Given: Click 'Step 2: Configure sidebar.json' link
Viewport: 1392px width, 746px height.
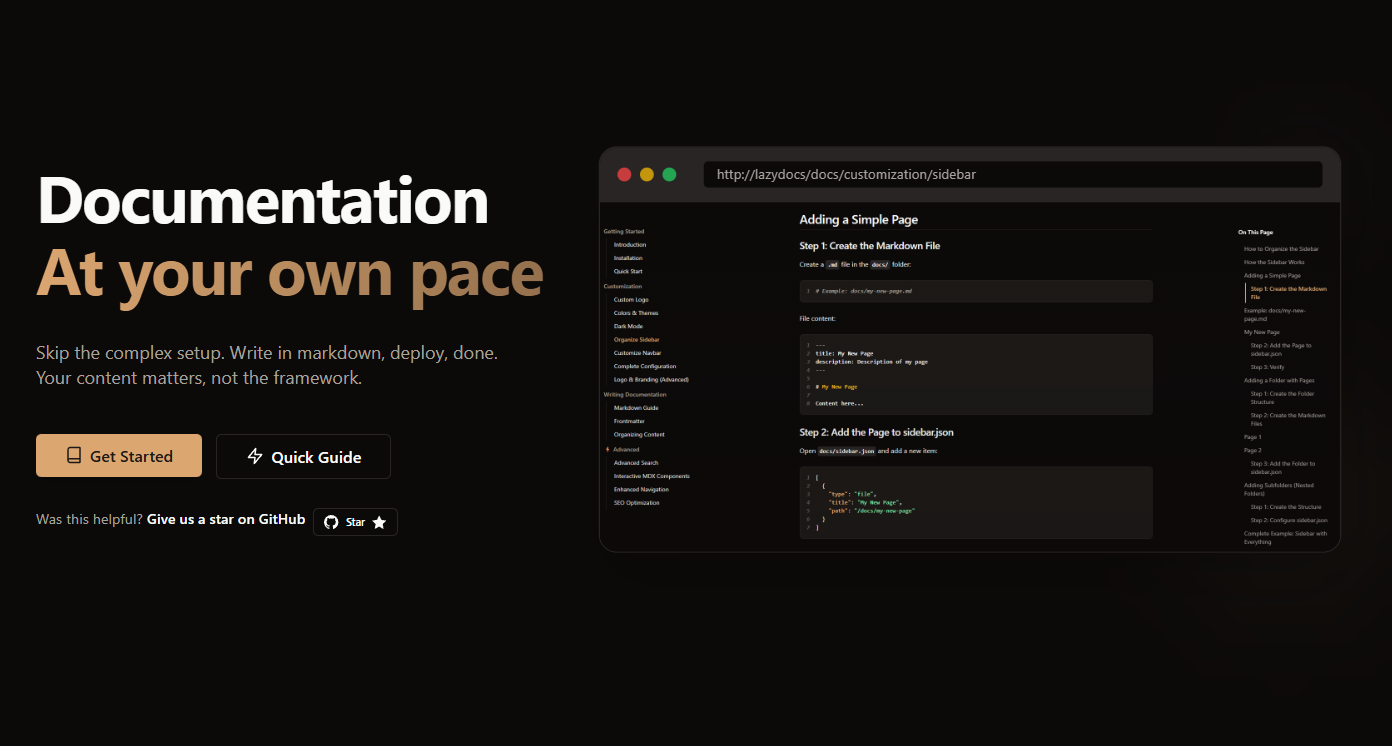Looking at the screenshot, I should [1289, 520].
